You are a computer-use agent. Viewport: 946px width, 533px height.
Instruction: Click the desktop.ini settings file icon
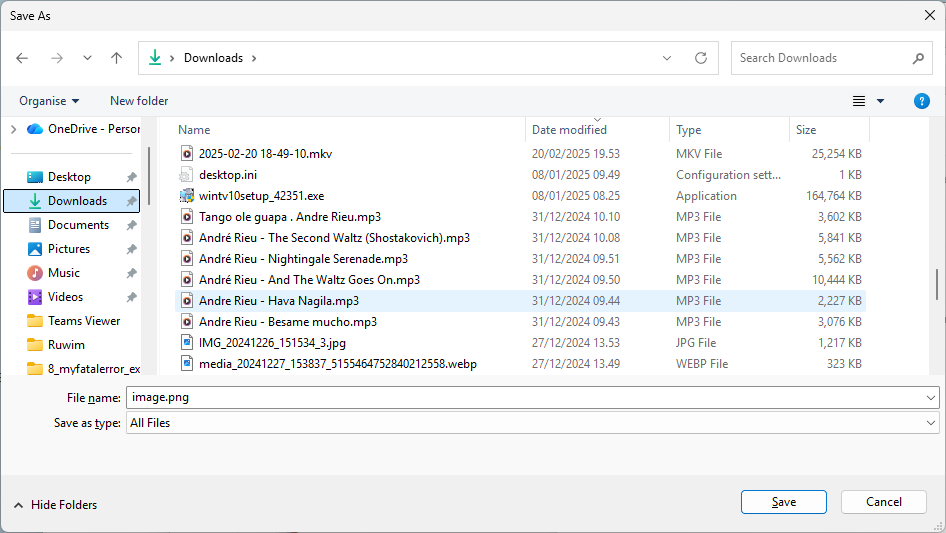click(x=186, y=175)
